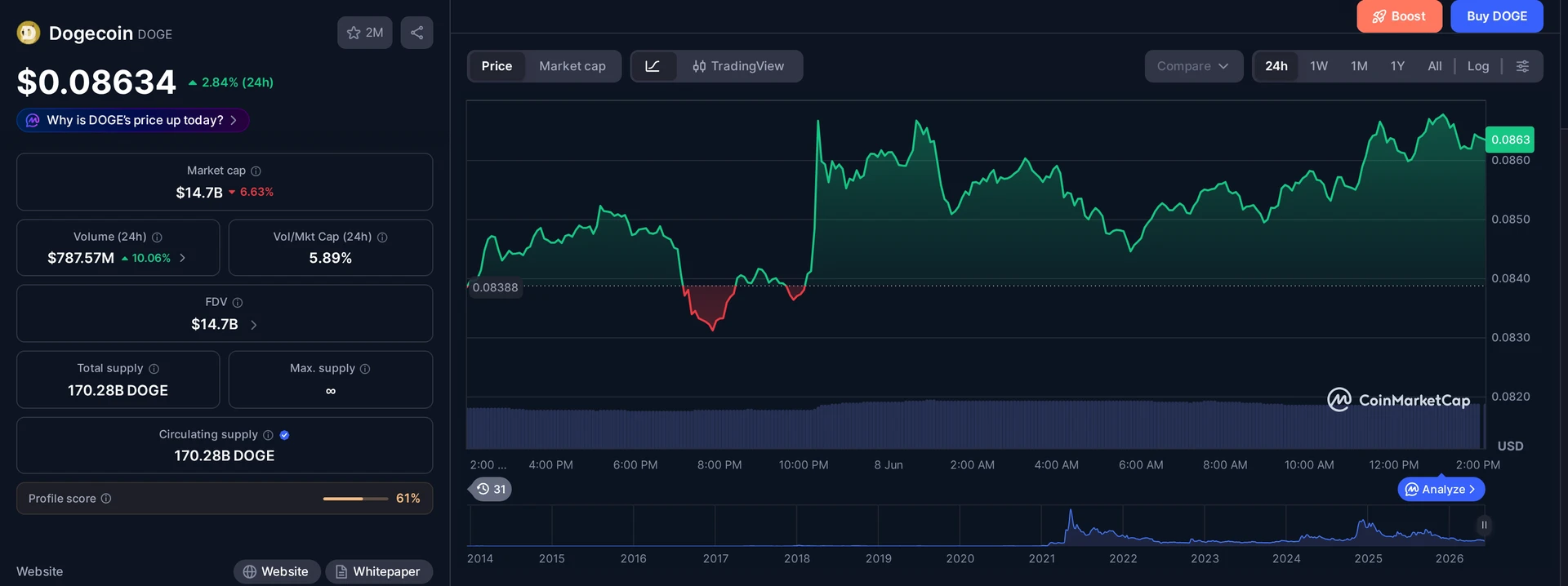The width and height of the screenshot is (1568, 586).
Task: Select the Market cap tab
Action: 572,66
